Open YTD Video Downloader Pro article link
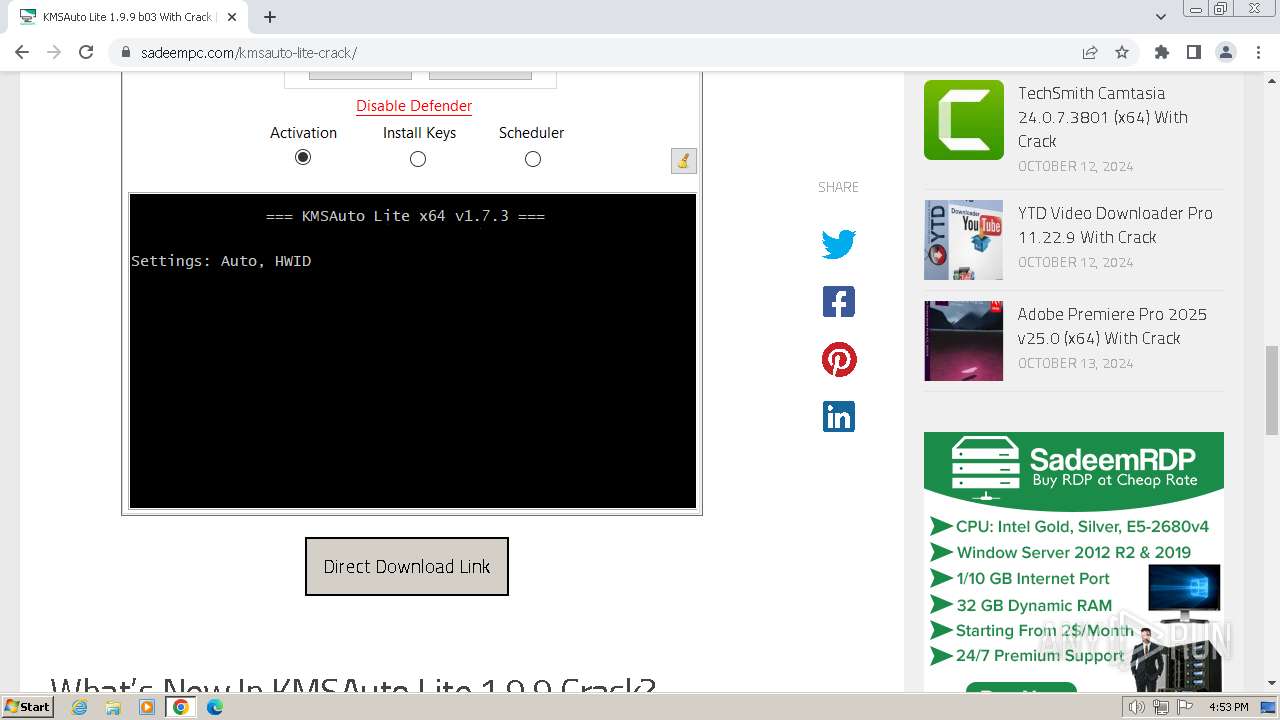Screen dimensions: 1280x720 click(1115, 225)
